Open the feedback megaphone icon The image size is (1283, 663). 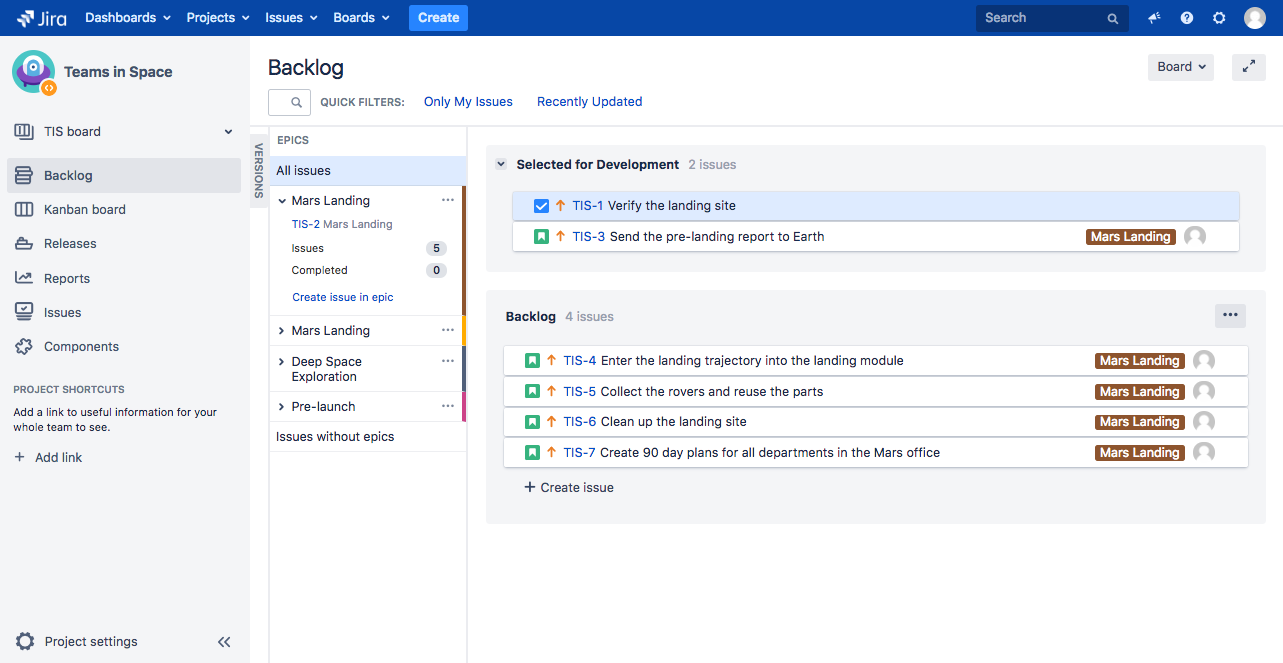(1154, 18)
